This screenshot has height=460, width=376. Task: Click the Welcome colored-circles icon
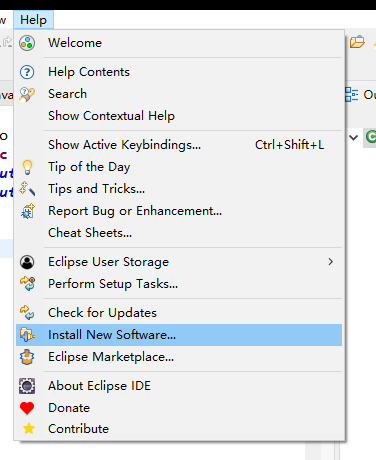(x=27, y=43)
